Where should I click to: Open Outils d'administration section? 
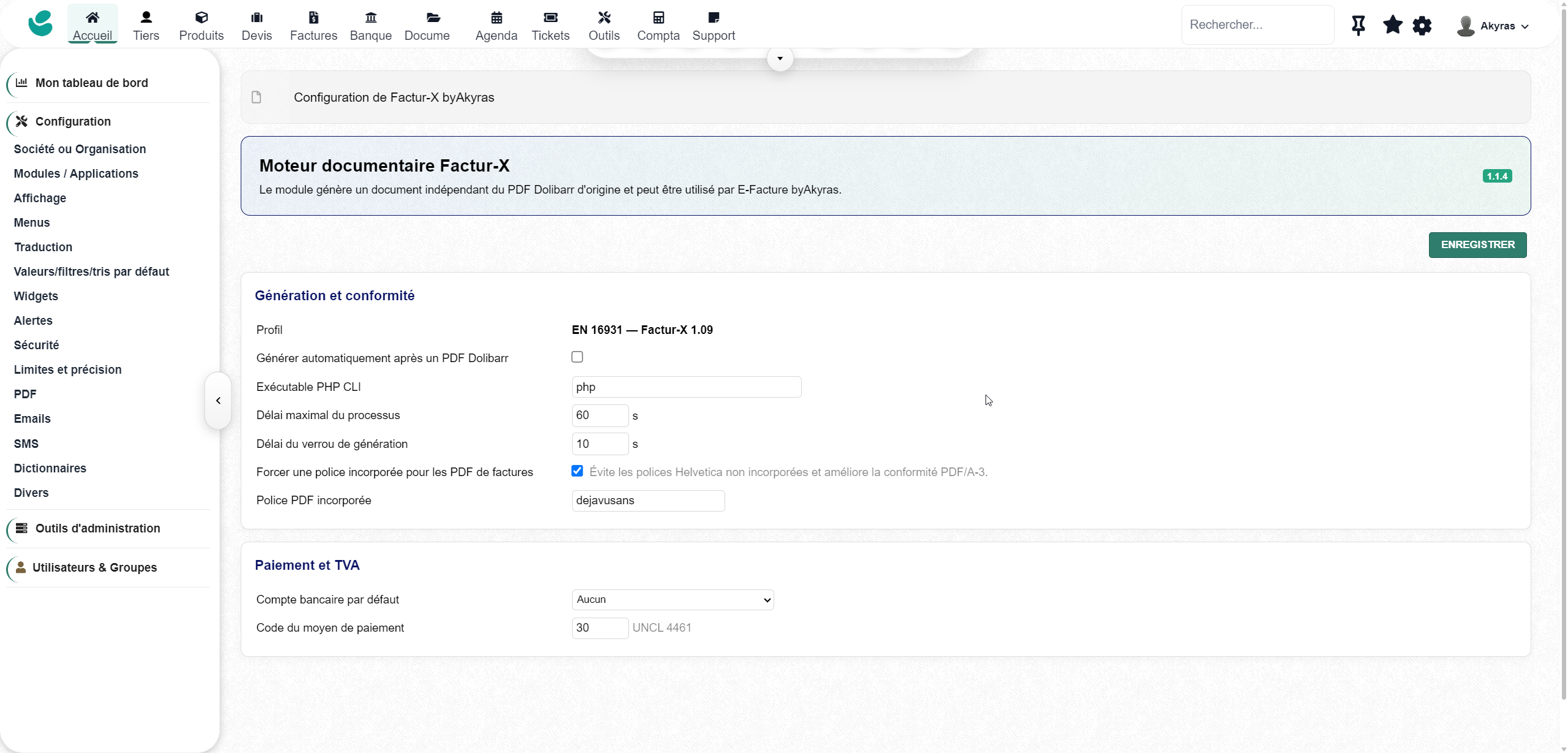(x=97, y=529)
